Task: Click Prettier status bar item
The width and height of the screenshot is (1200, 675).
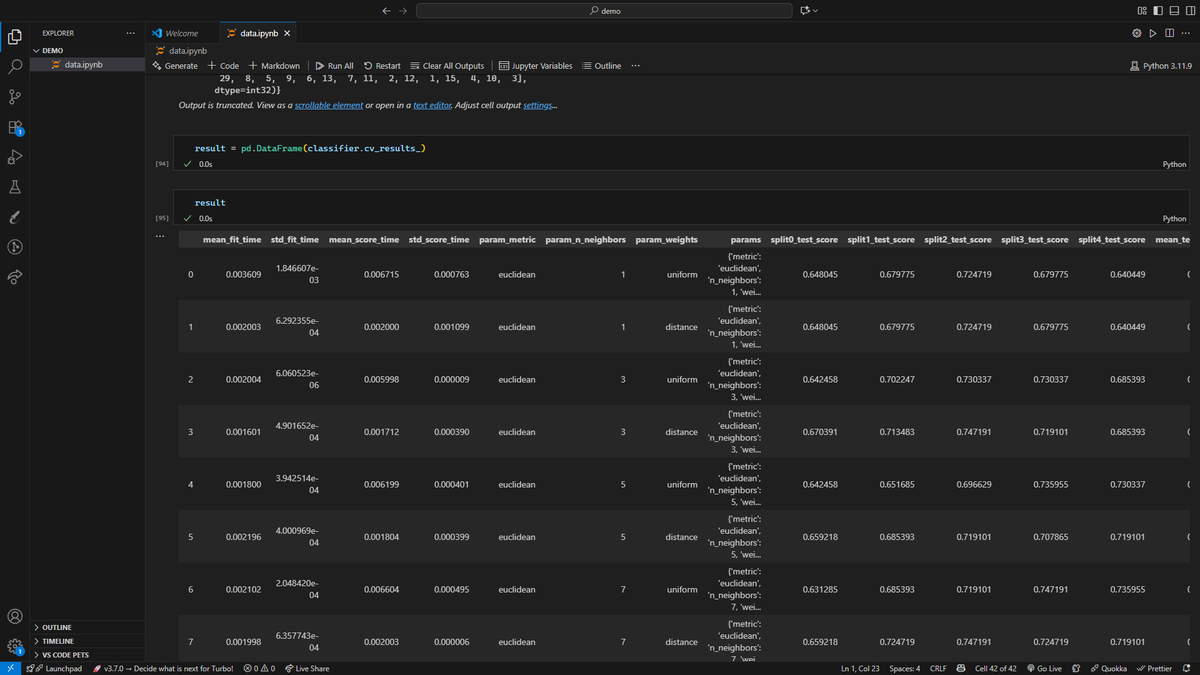Action: (1154, 668)
